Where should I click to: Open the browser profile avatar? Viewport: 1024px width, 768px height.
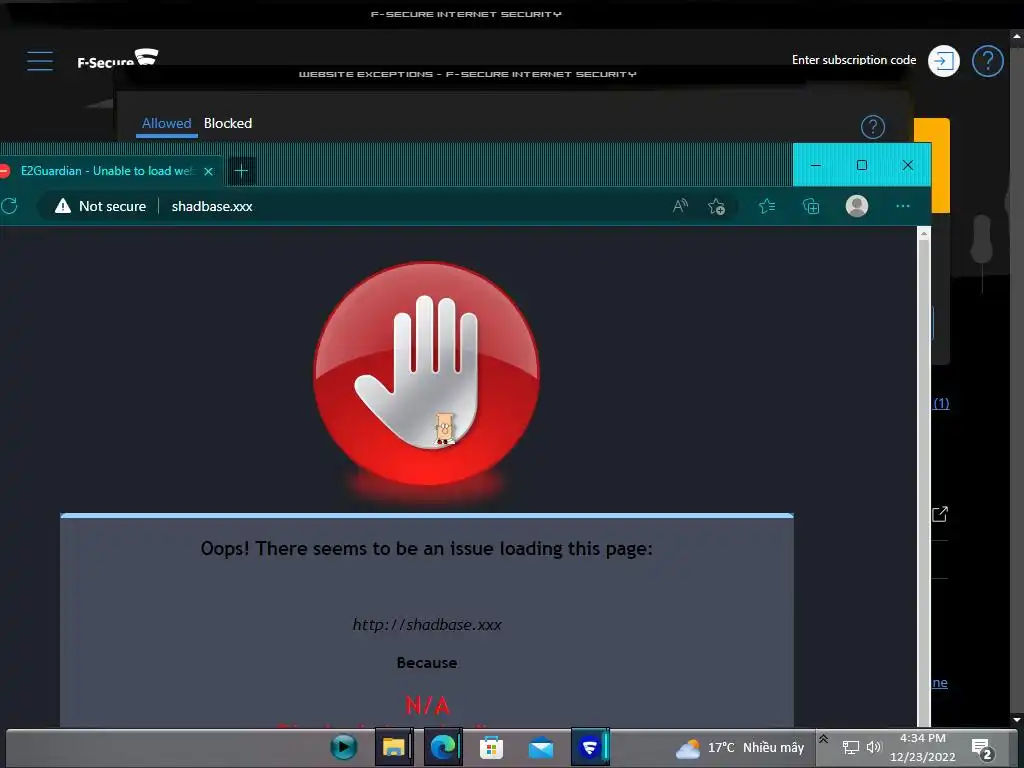856,206
